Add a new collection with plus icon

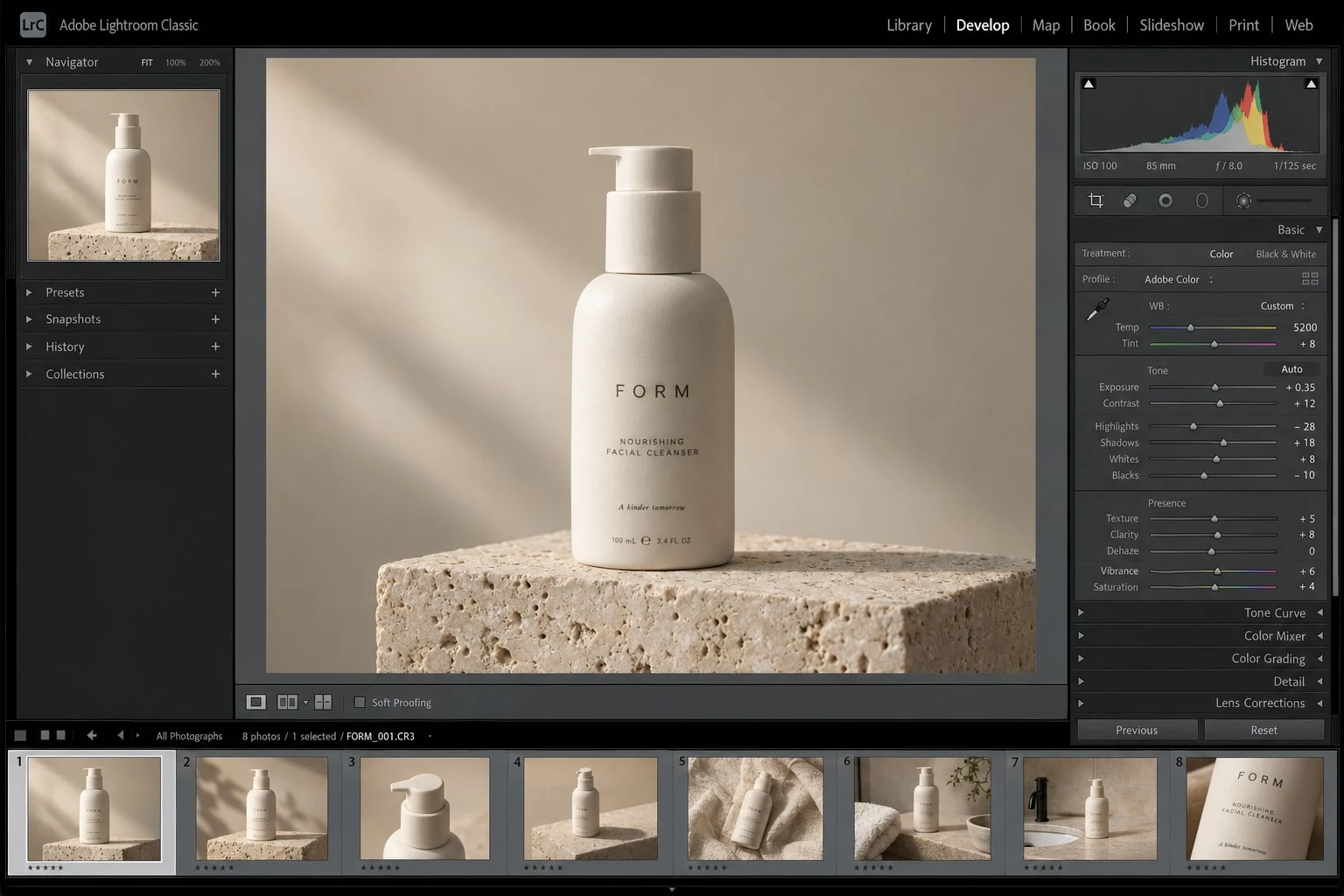point(215,374)
